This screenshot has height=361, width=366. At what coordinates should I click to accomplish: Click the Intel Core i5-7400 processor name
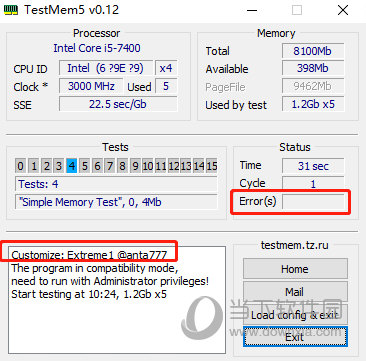[x=97, y=48]
